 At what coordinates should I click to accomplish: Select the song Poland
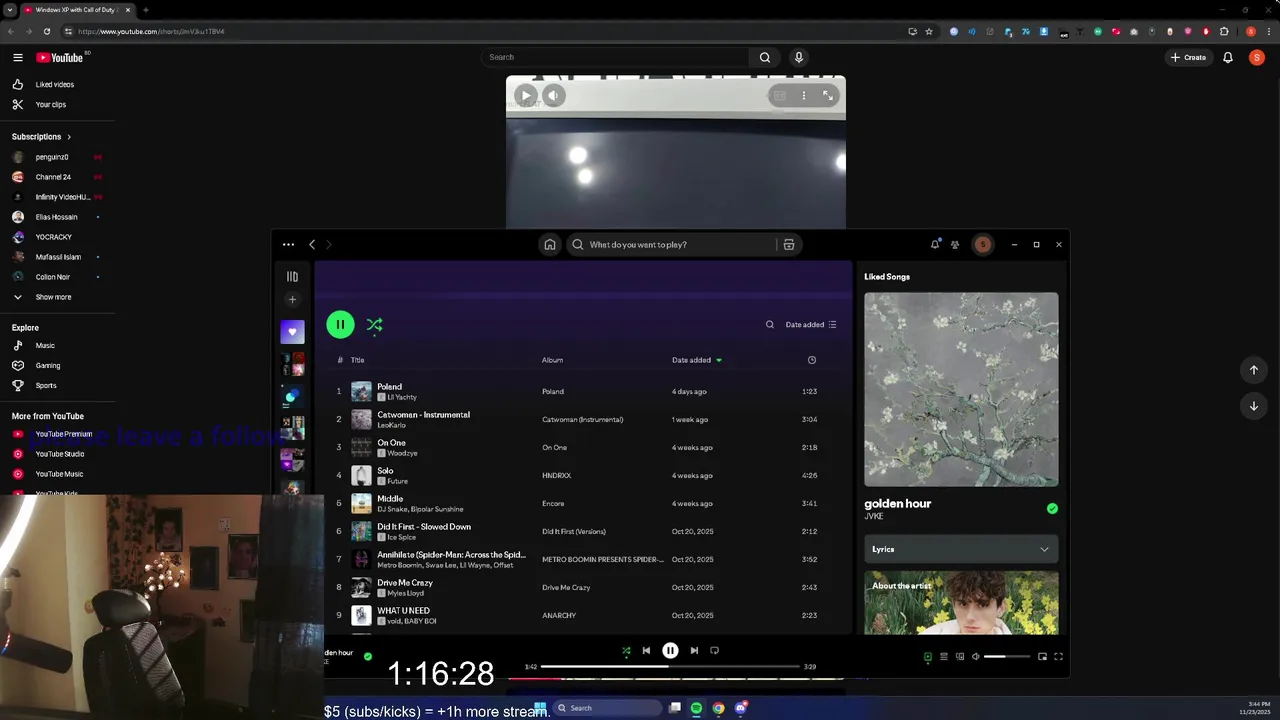point(389,386)
